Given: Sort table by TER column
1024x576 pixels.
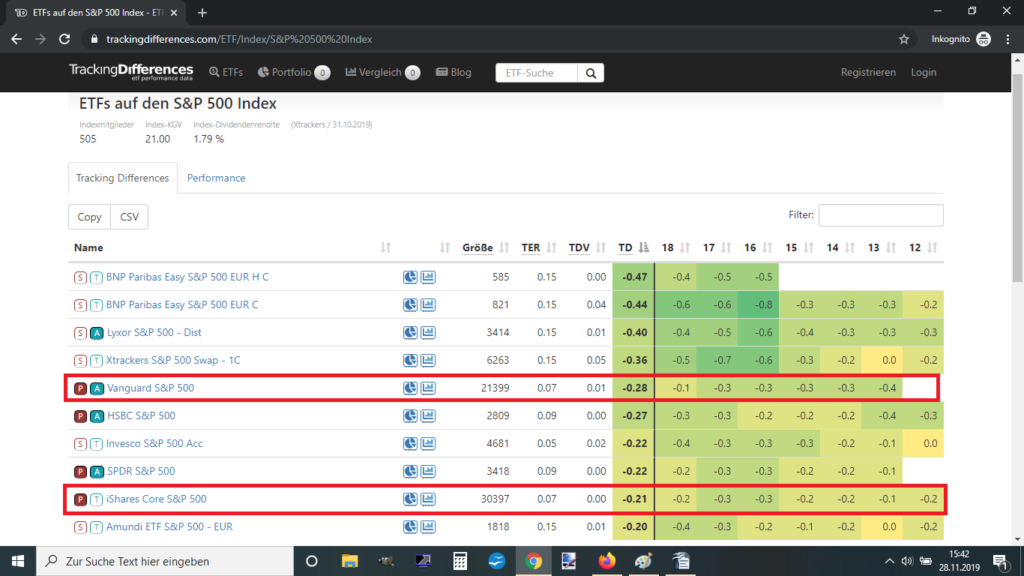Looking at the screenshot, I should pyautogui.click(x=538, y=248).
